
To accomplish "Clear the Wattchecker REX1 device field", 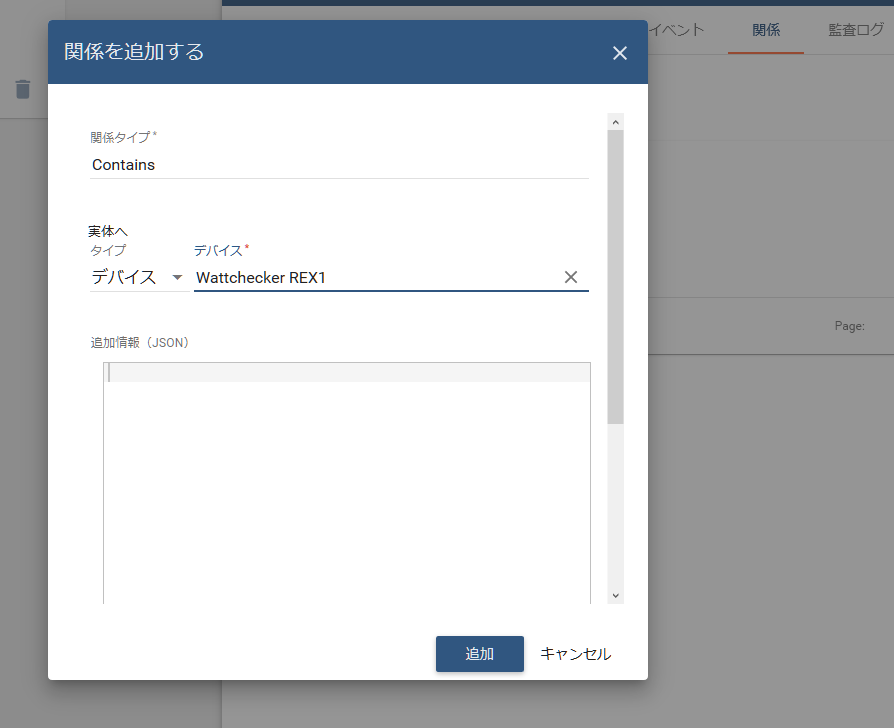I will (x=571, y=277).
